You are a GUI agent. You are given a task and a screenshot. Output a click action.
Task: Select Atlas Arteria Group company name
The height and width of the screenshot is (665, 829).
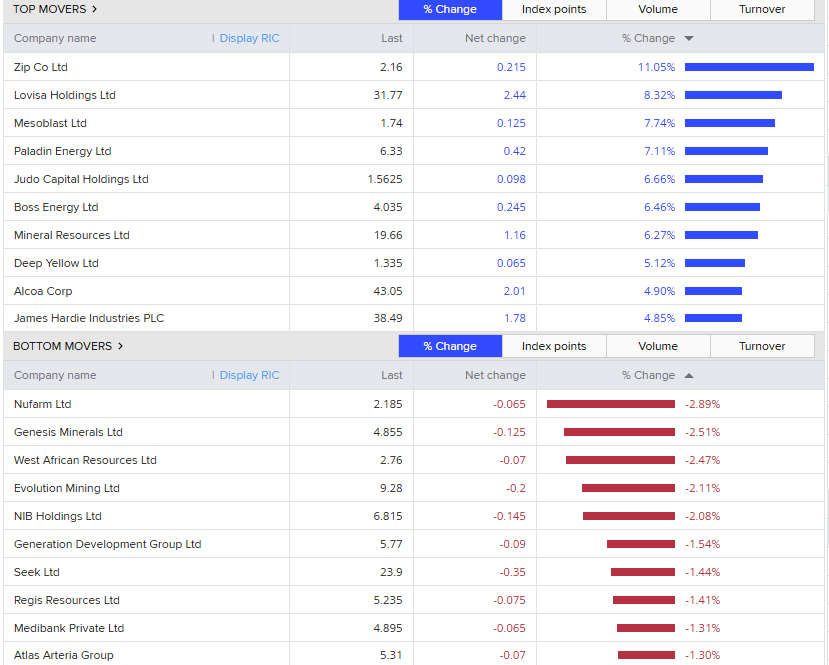point(63,655)
